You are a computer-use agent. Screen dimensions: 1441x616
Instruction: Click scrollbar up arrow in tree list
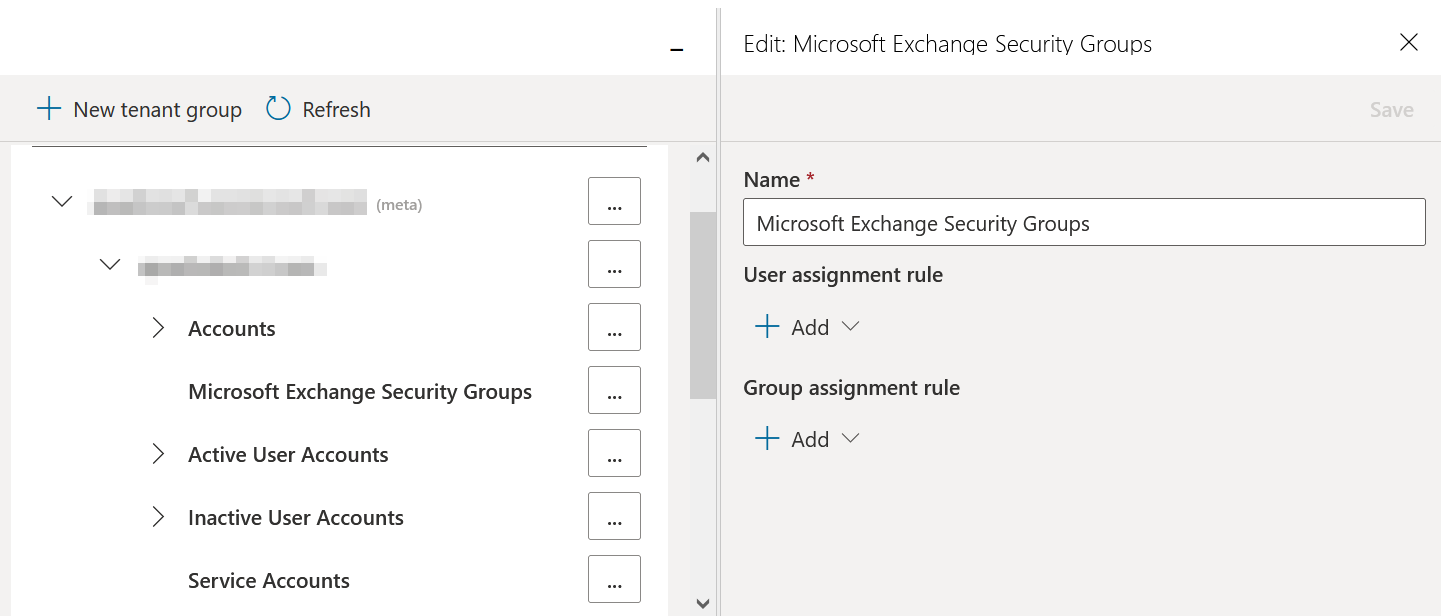click(x=702, y=157)
